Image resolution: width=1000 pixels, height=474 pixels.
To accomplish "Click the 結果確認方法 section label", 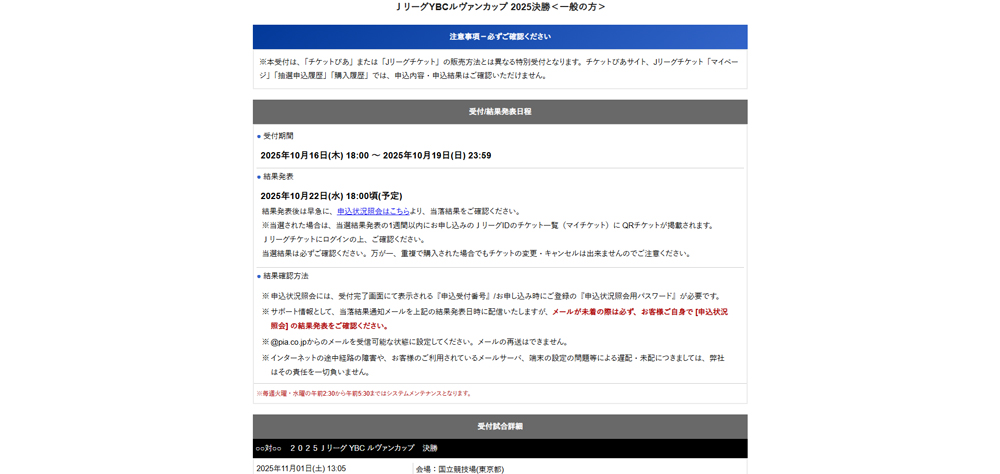I will 286,276.
